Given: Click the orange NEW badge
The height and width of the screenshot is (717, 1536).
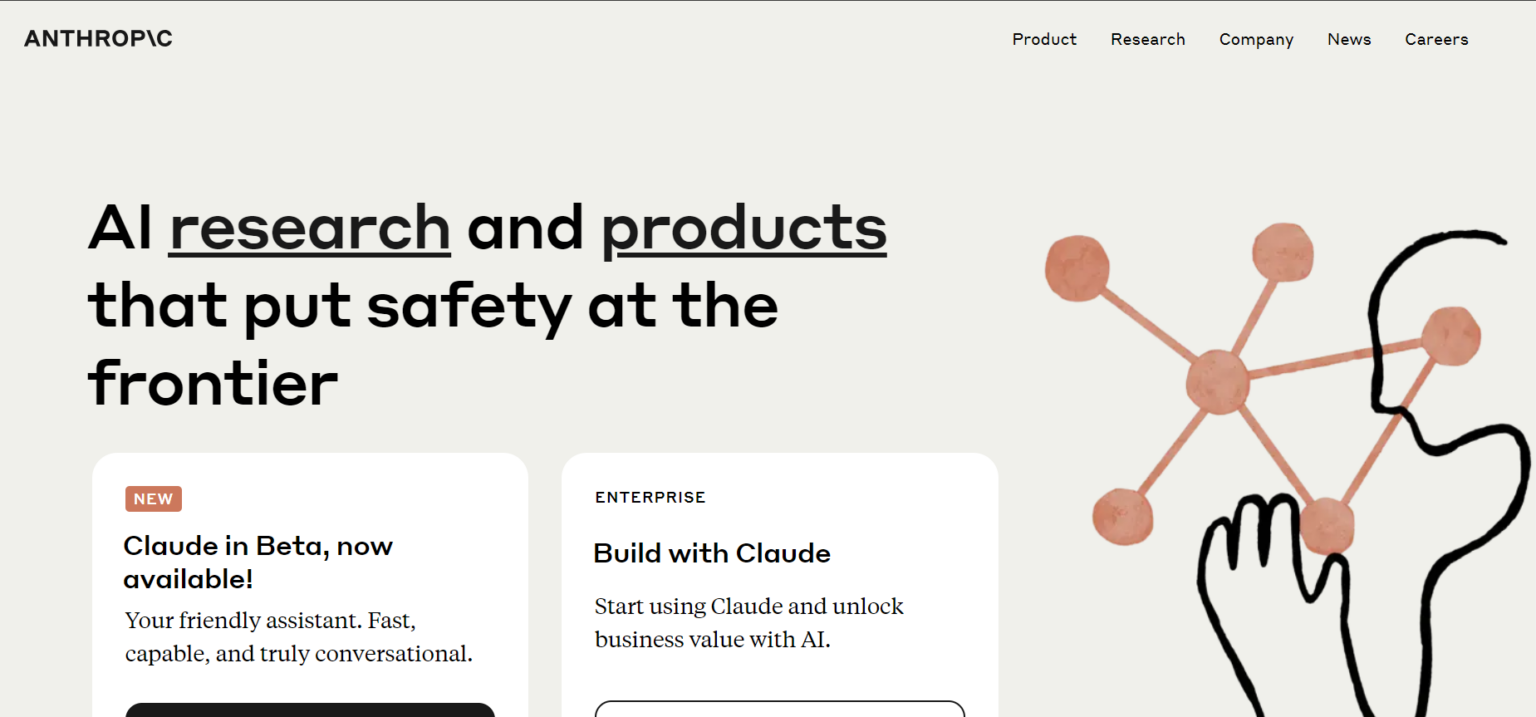Looking at the screenshot, I should click(153, 499).
